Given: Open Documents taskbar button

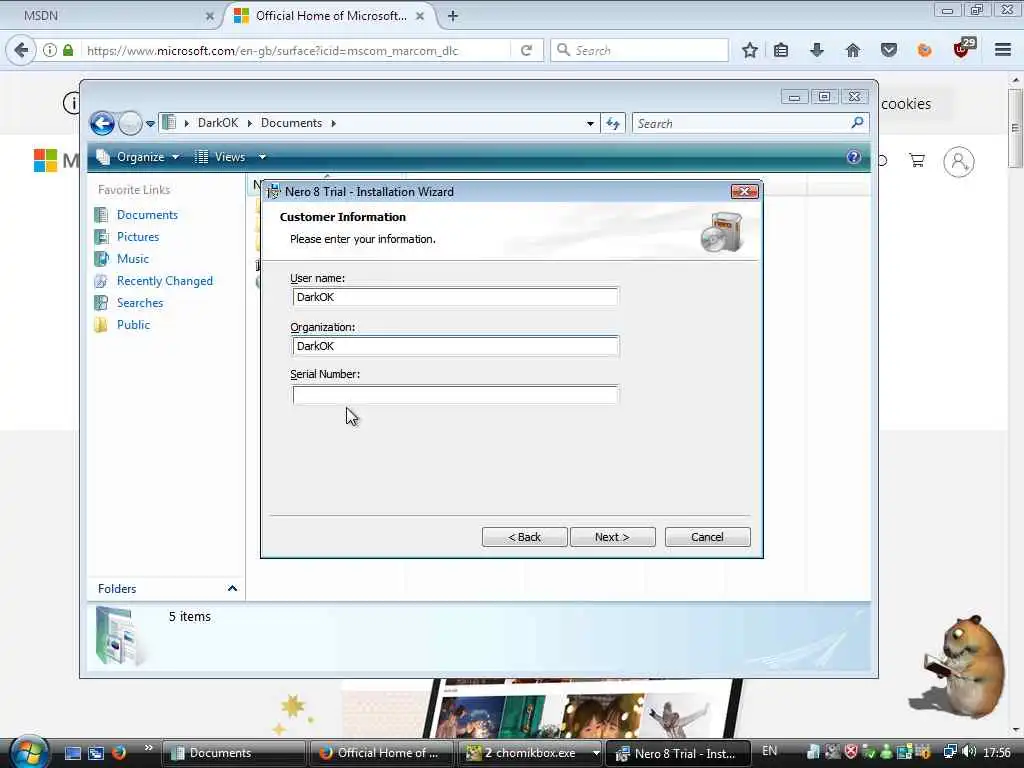Looking at the screenshot, I should [x=234, y=753].
